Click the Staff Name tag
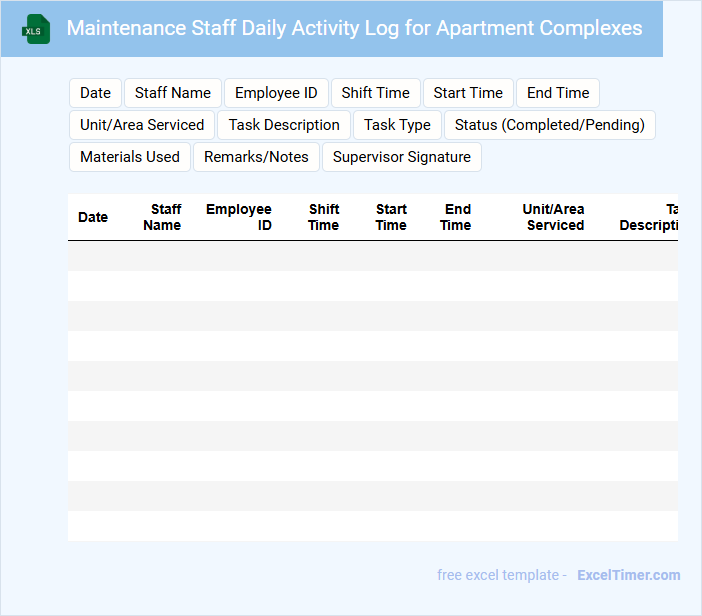Image resolution: width=702 pixels, height=616 pixels. pyautogui.click(x=173, y=93)
